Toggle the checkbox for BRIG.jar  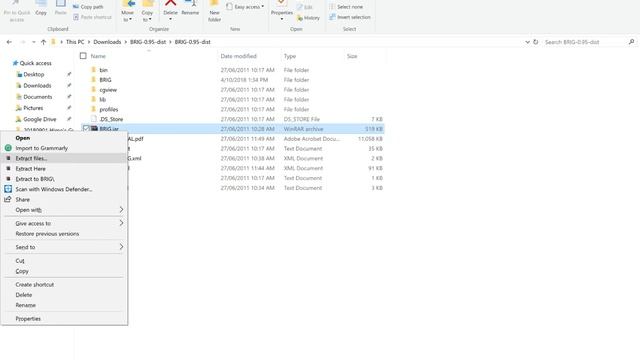tap(86, 129)
